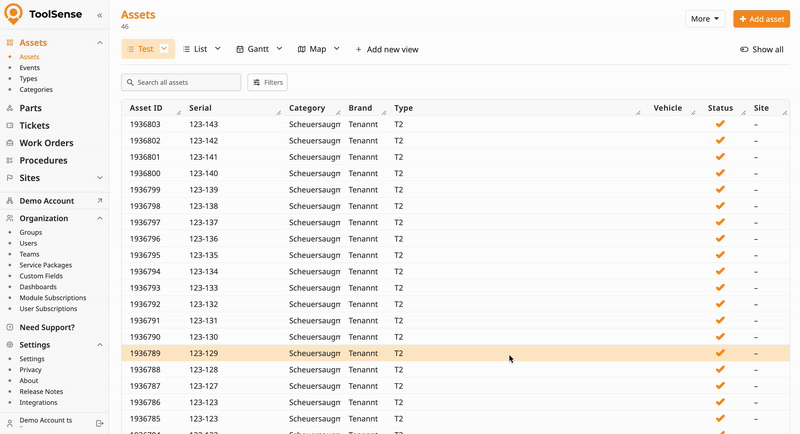Click the logout icon at sidebar bottom
Image resolution: width=800 pixels, height=434 pixels.
click(x=99, y=423)
